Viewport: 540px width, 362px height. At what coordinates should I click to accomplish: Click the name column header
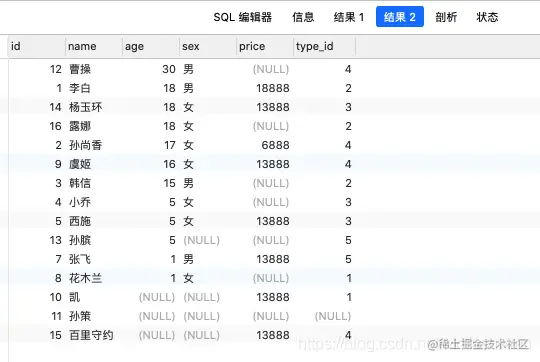point(94,46)
